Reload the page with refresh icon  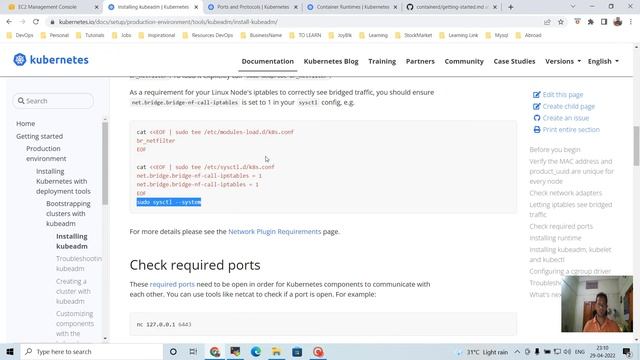pos(36,22)
